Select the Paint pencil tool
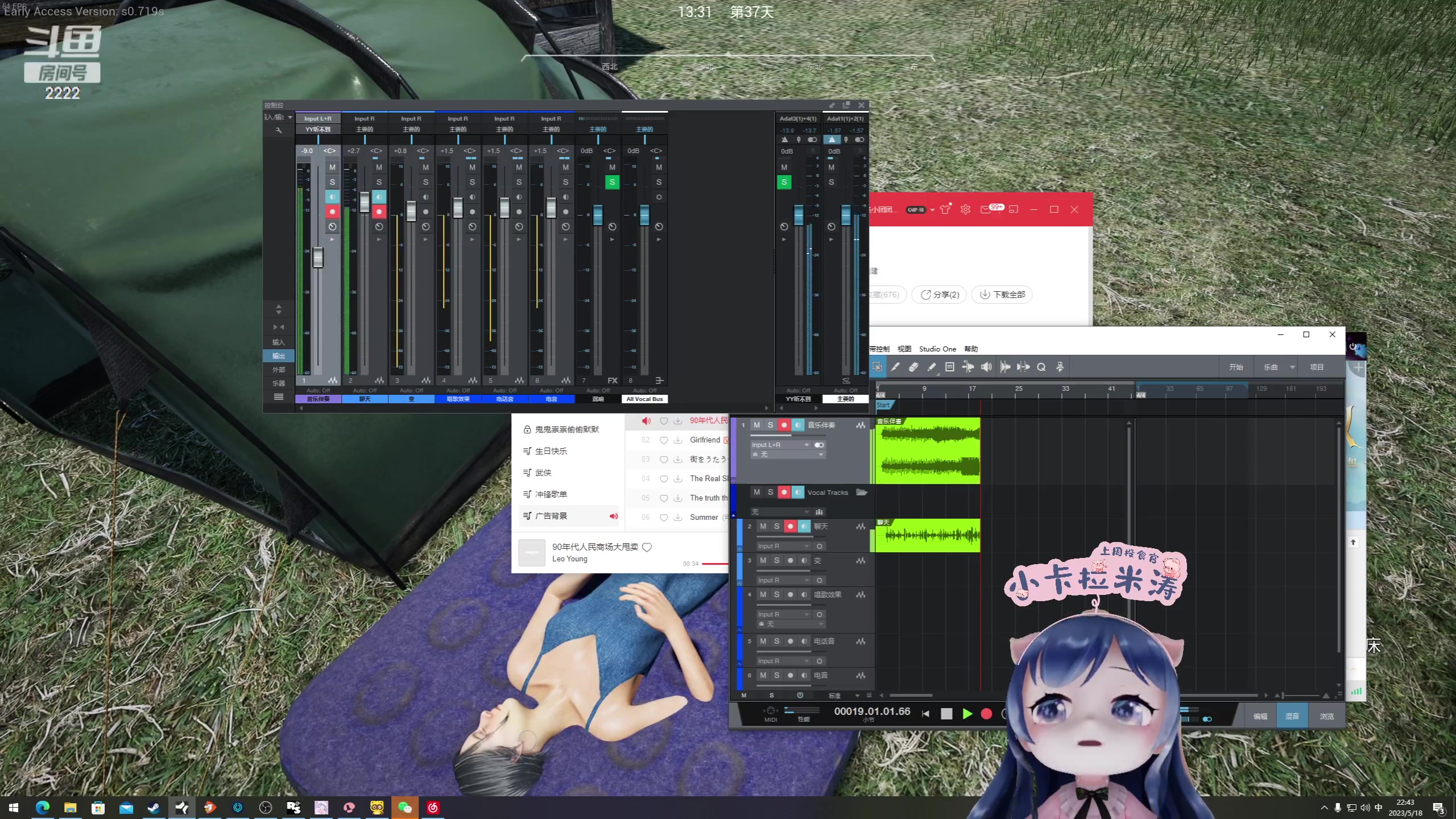Screen dimensions: 1456x819 931,367
